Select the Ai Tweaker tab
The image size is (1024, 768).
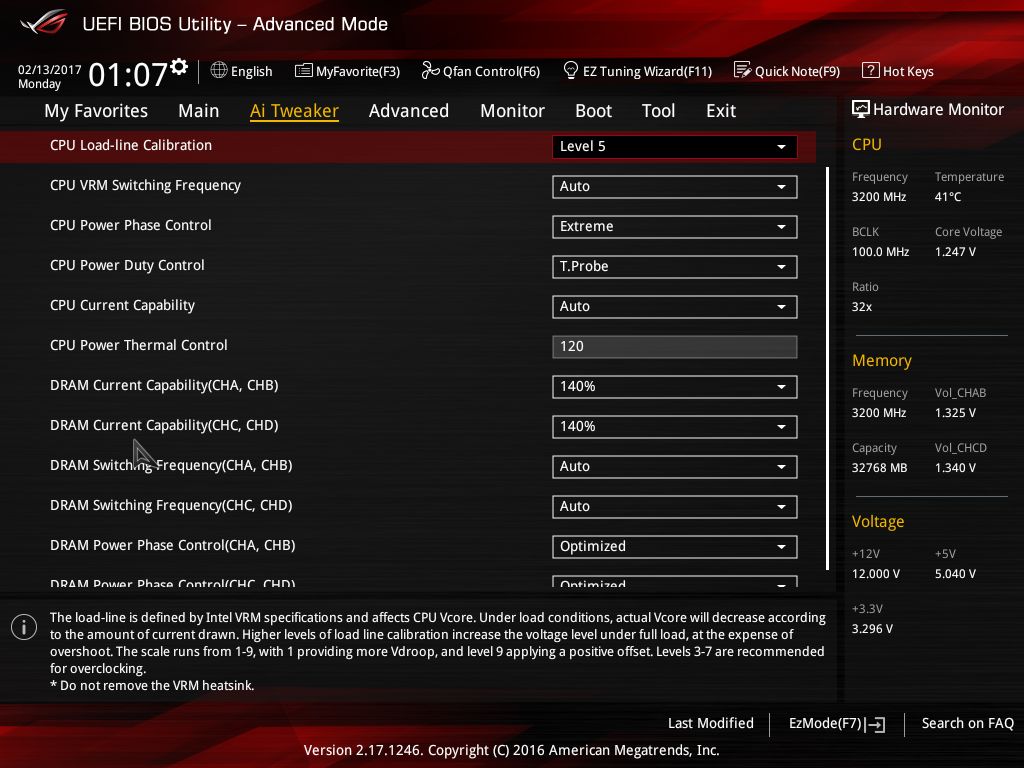pos(294,111)
